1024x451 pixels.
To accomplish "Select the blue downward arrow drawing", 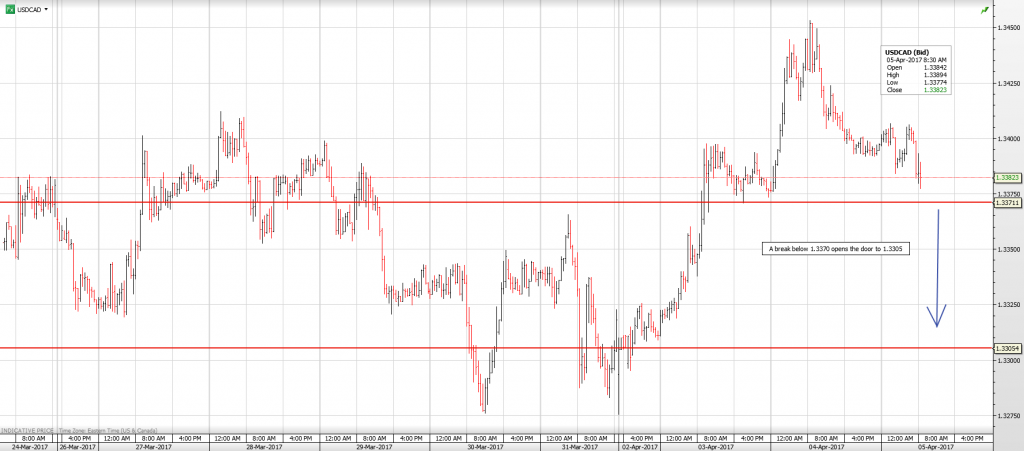I will 938,268.
